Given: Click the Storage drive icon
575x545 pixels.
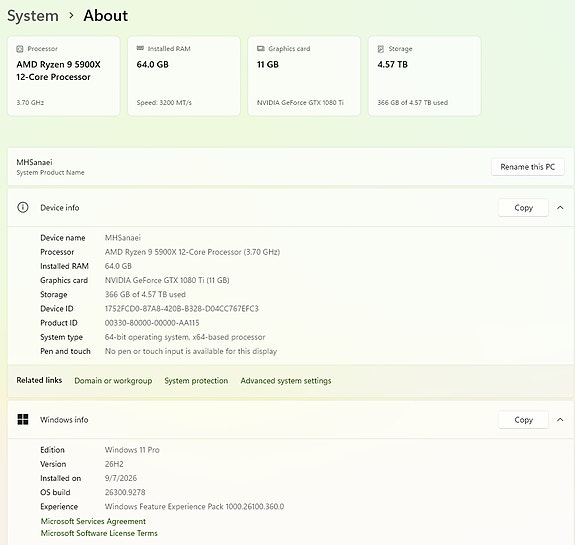Looking at the screenshot, I should point(381,49).
